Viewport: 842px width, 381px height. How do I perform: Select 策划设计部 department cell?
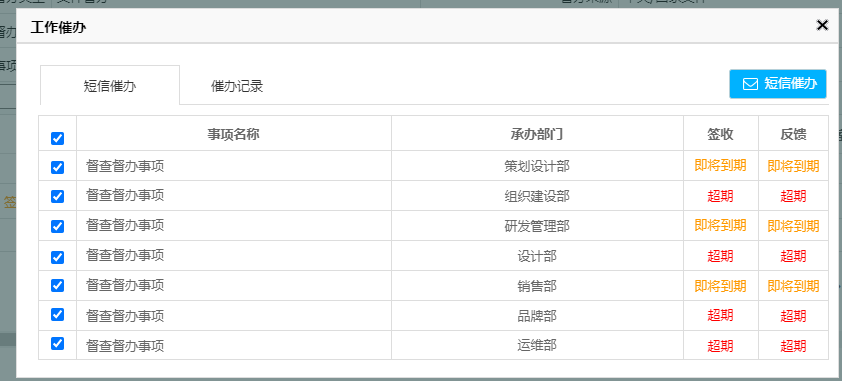(537, 166)
